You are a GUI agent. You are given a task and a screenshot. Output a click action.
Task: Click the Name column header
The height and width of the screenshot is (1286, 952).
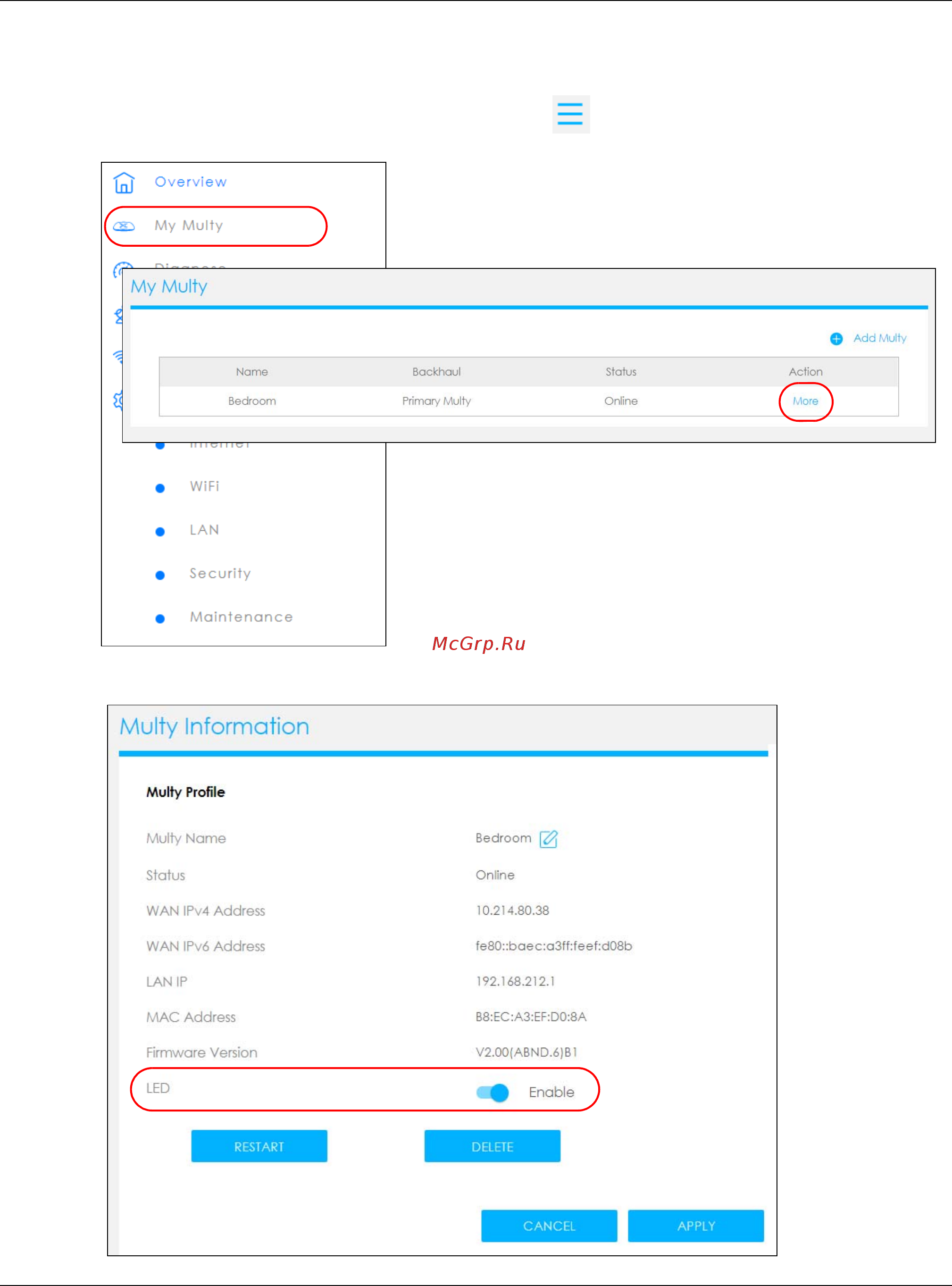point(252,372)
